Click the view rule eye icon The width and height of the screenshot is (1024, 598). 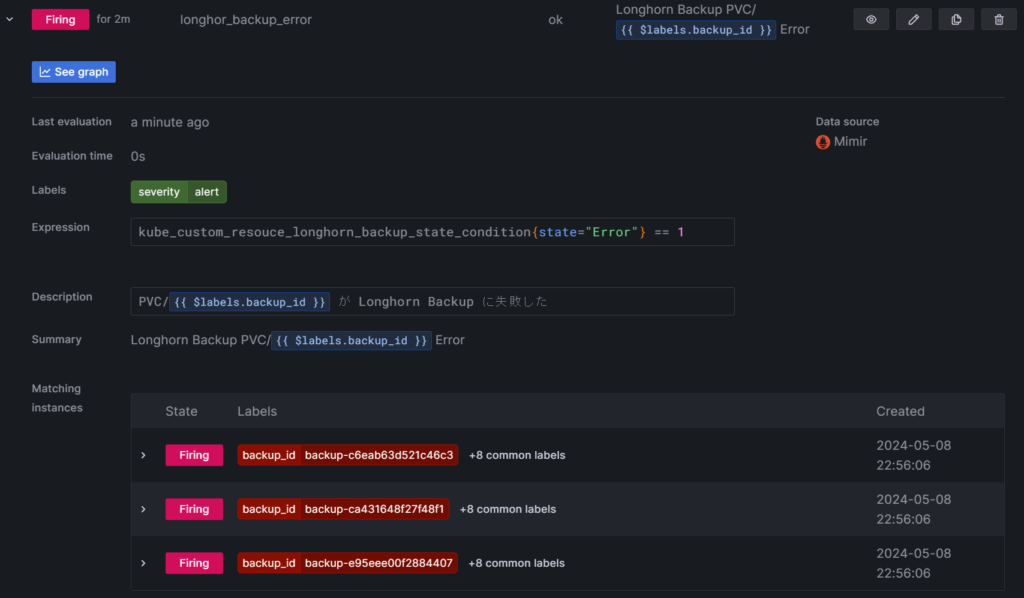coord(871,20)
